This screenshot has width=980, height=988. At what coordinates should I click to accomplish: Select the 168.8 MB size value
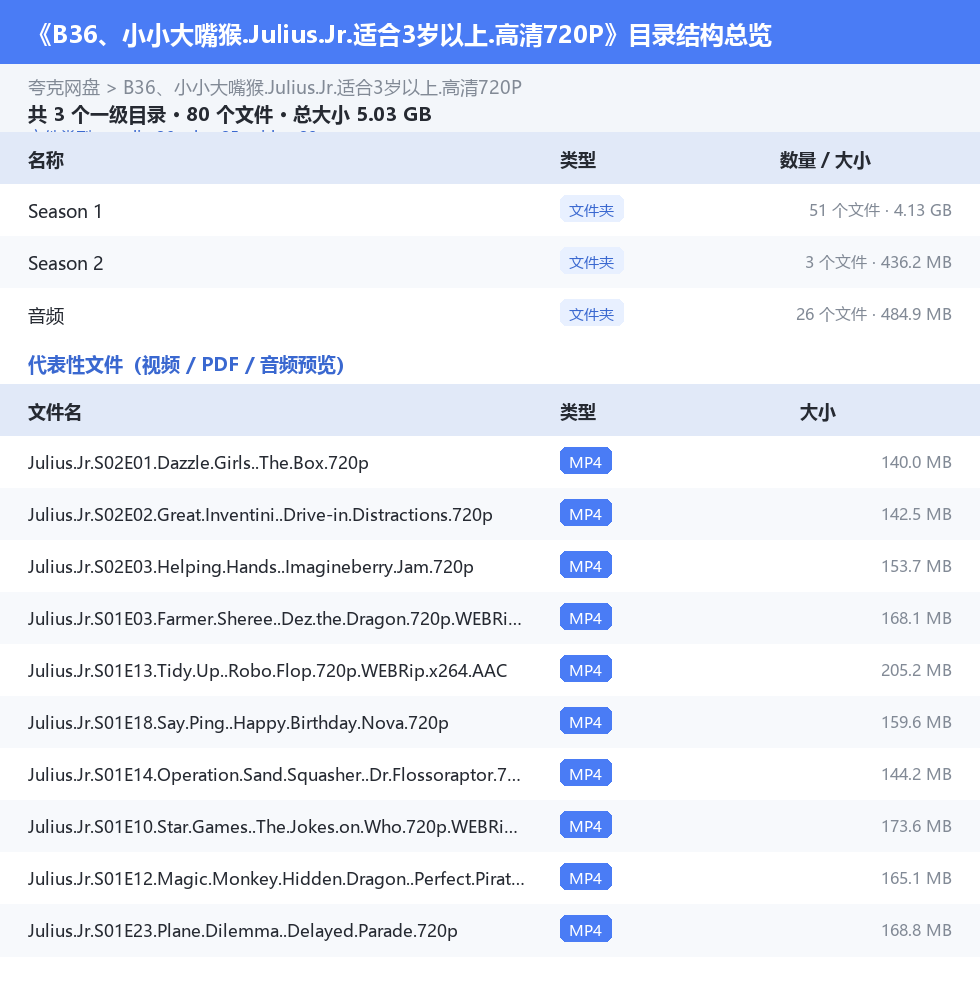(916, 930)
